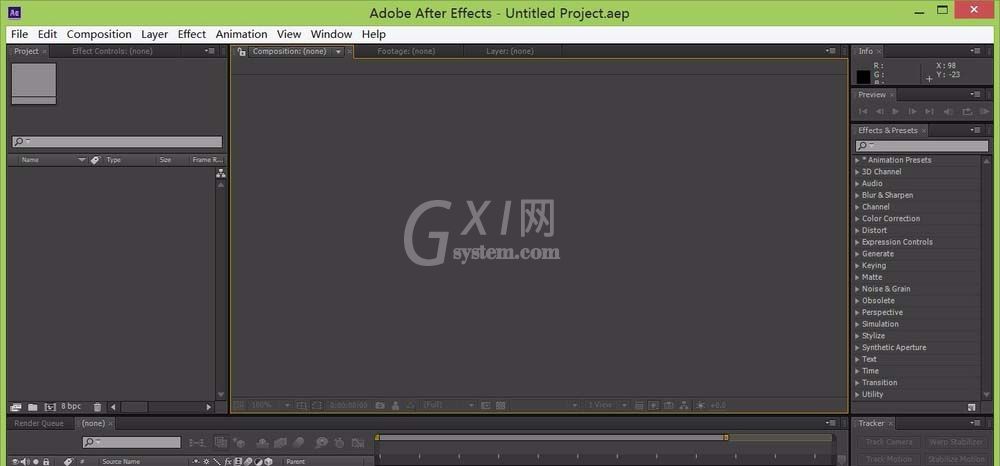The height and width of the screenshot is (466, 1000).
Task: Toggle Fast Previews icon in viewer
Action: pos(653,405)
